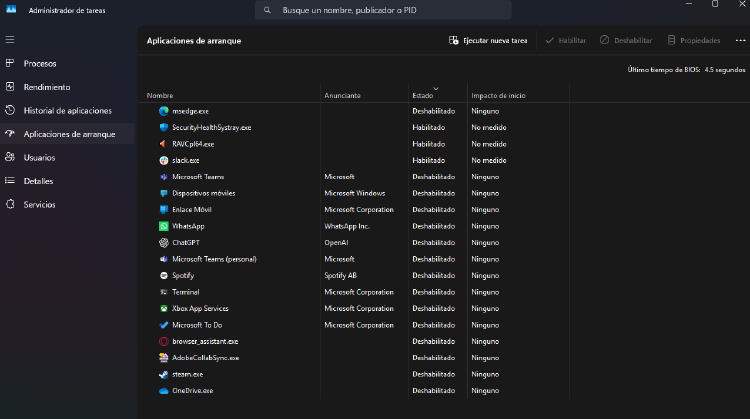Click the Deshabilitar toolbar button

(626, 41)
